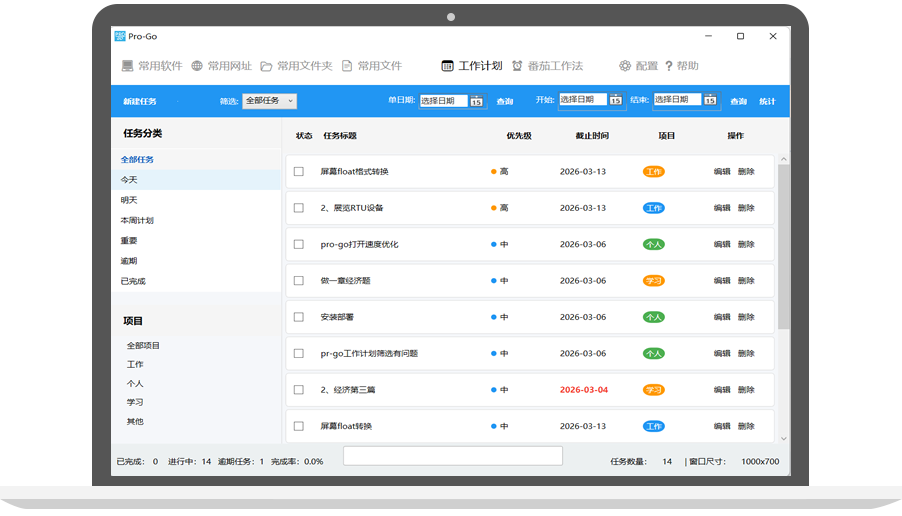Click the 开始 选择日期 field
Image resolution: width=902 pixels, height=516 pixels.
coord(583,100)
